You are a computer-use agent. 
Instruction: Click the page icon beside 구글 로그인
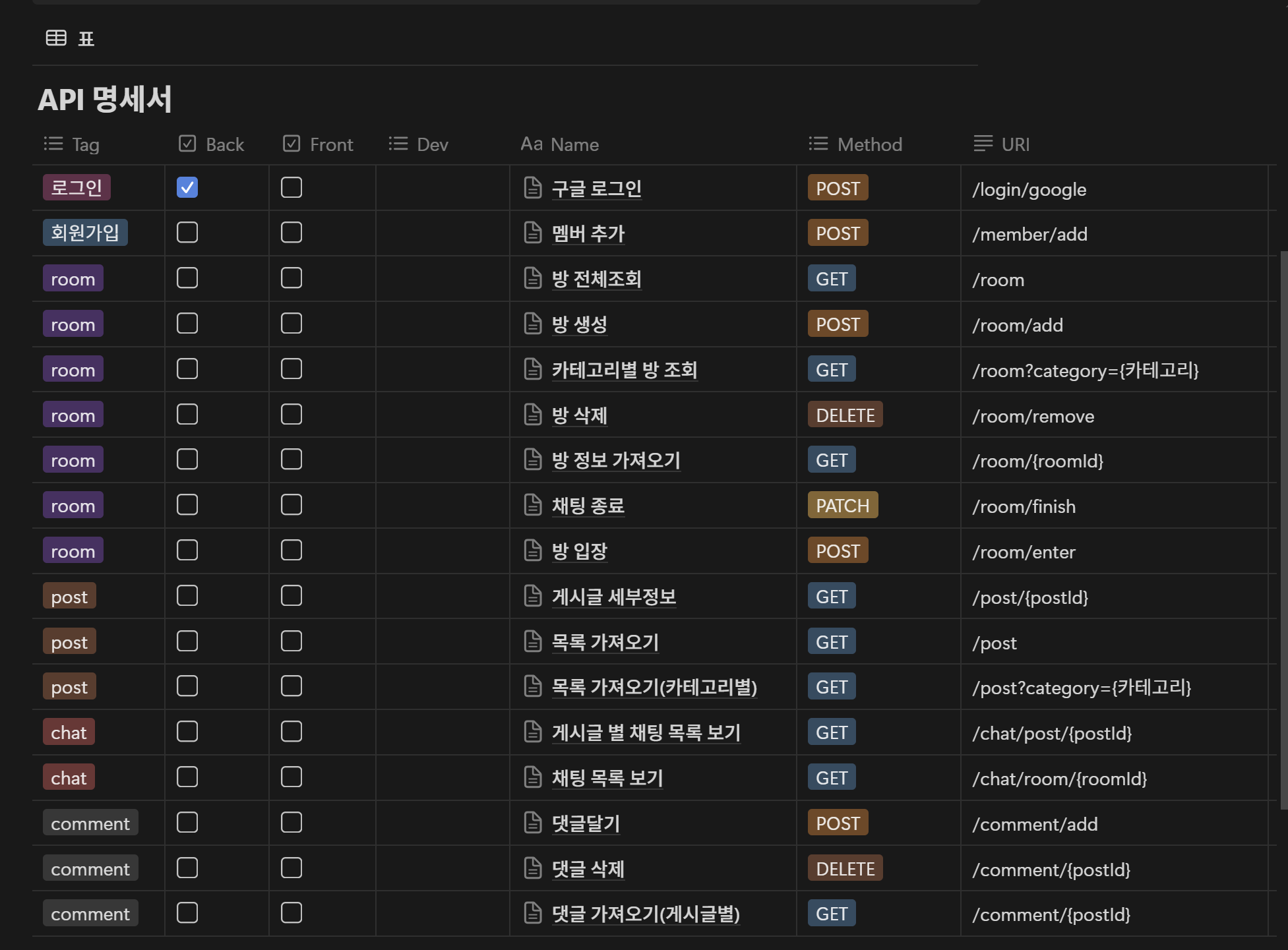pyautogui.click(x=532, y=188)
